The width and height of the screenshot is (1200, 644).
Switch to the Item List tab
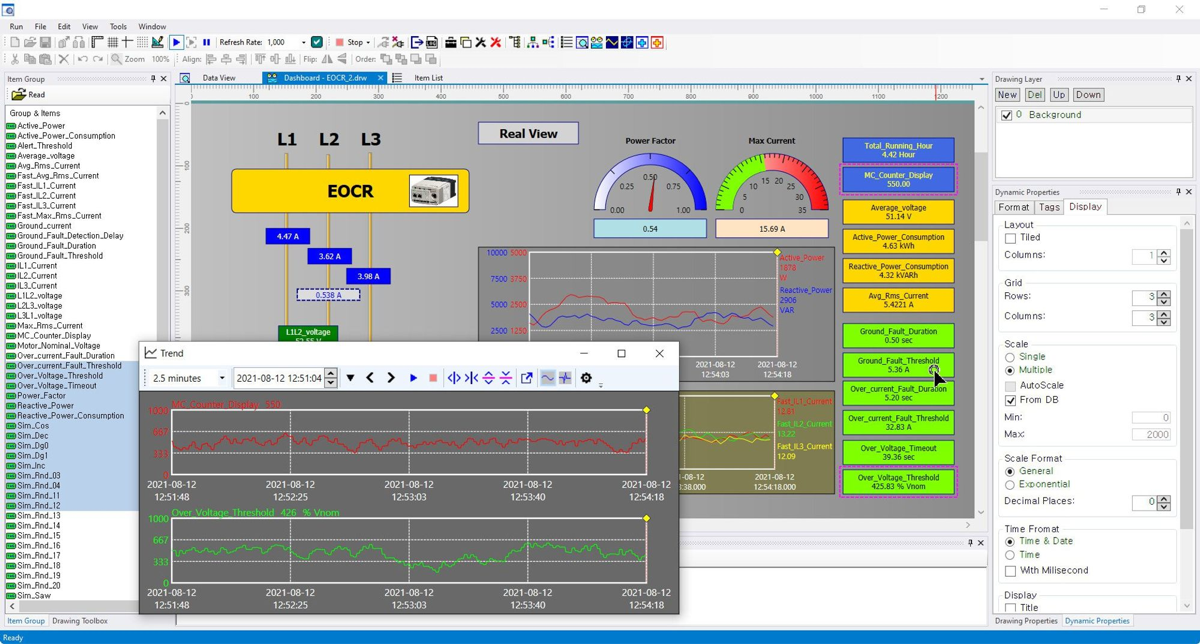point(428,78)
